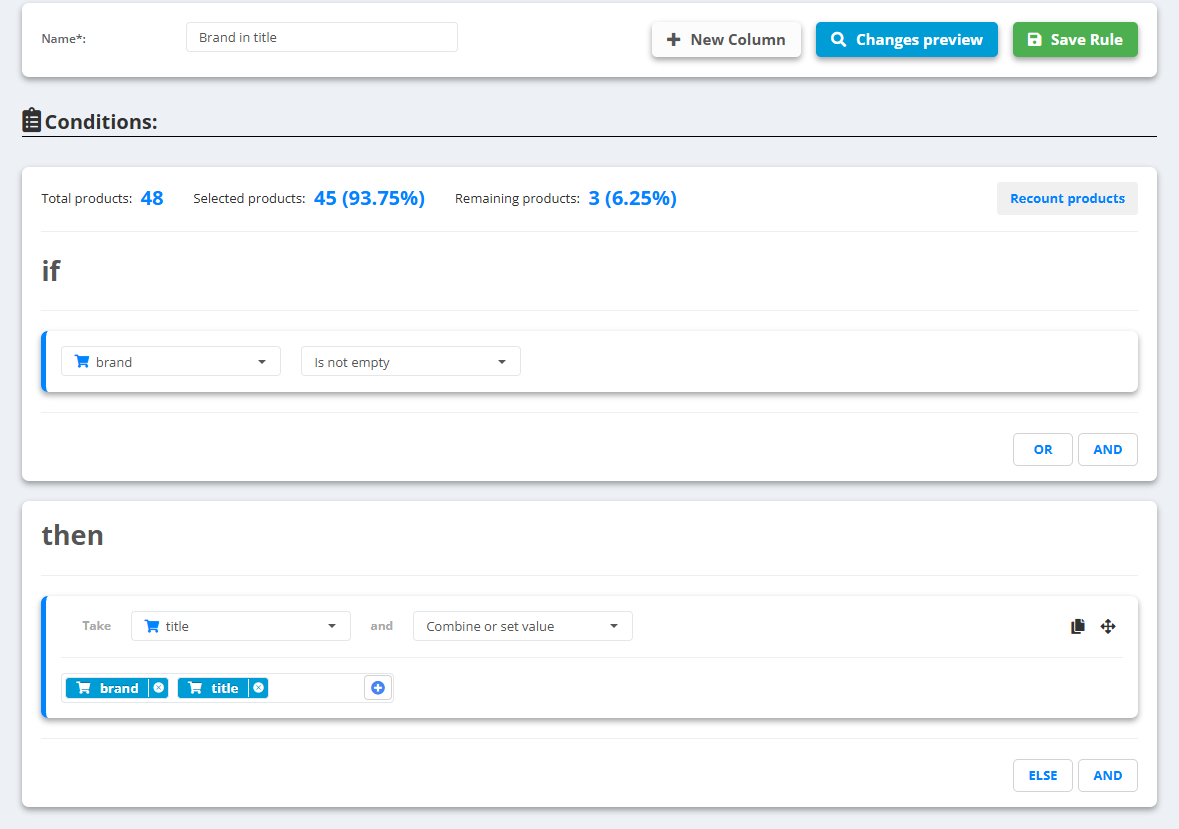This screenshot has height=829, width=1179.
Task: Open the brand field dropdown in the if condition
Action: [171, 362]
